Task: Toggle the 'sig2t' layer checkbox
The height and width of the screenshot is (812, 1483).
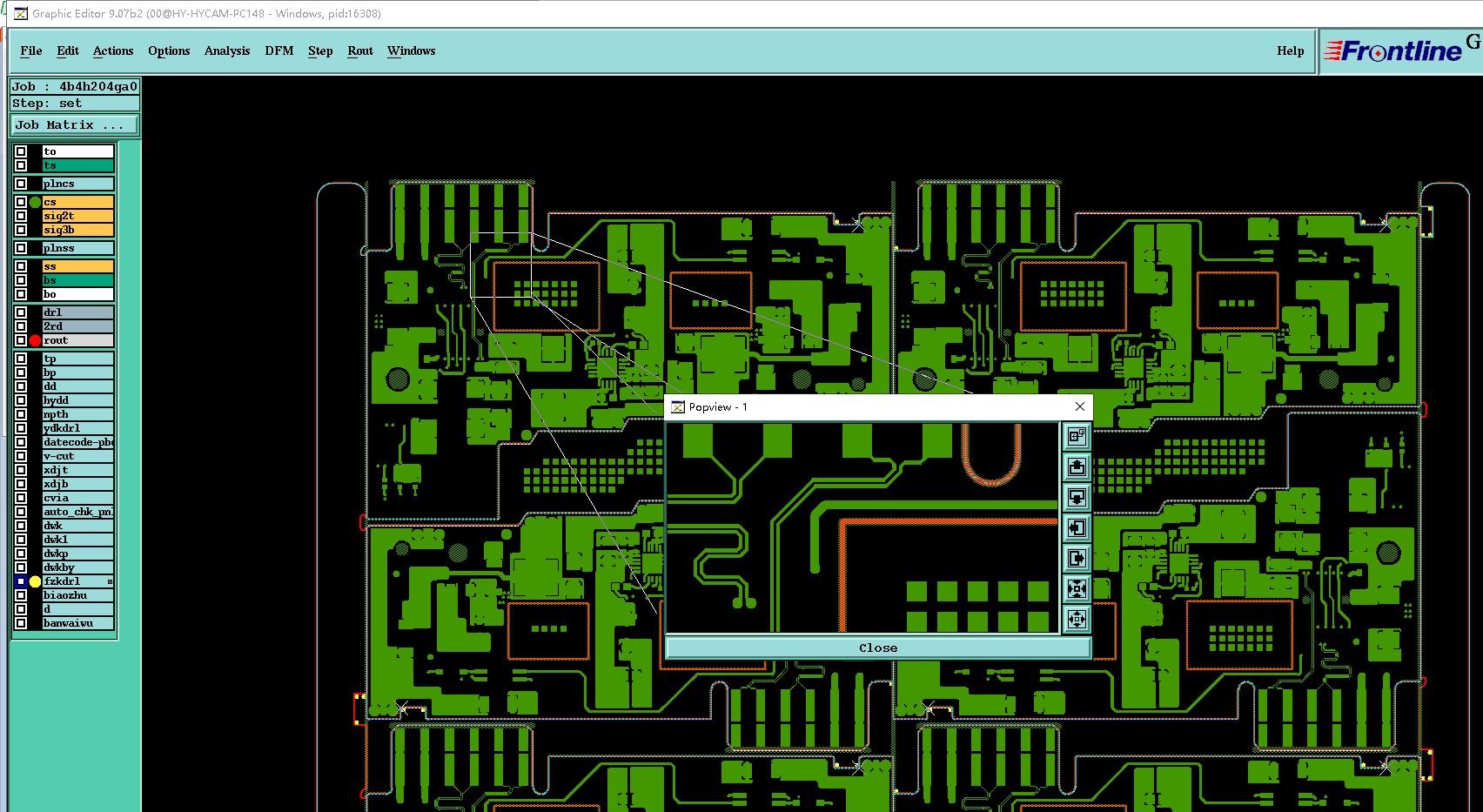Action: pos(21,216)
